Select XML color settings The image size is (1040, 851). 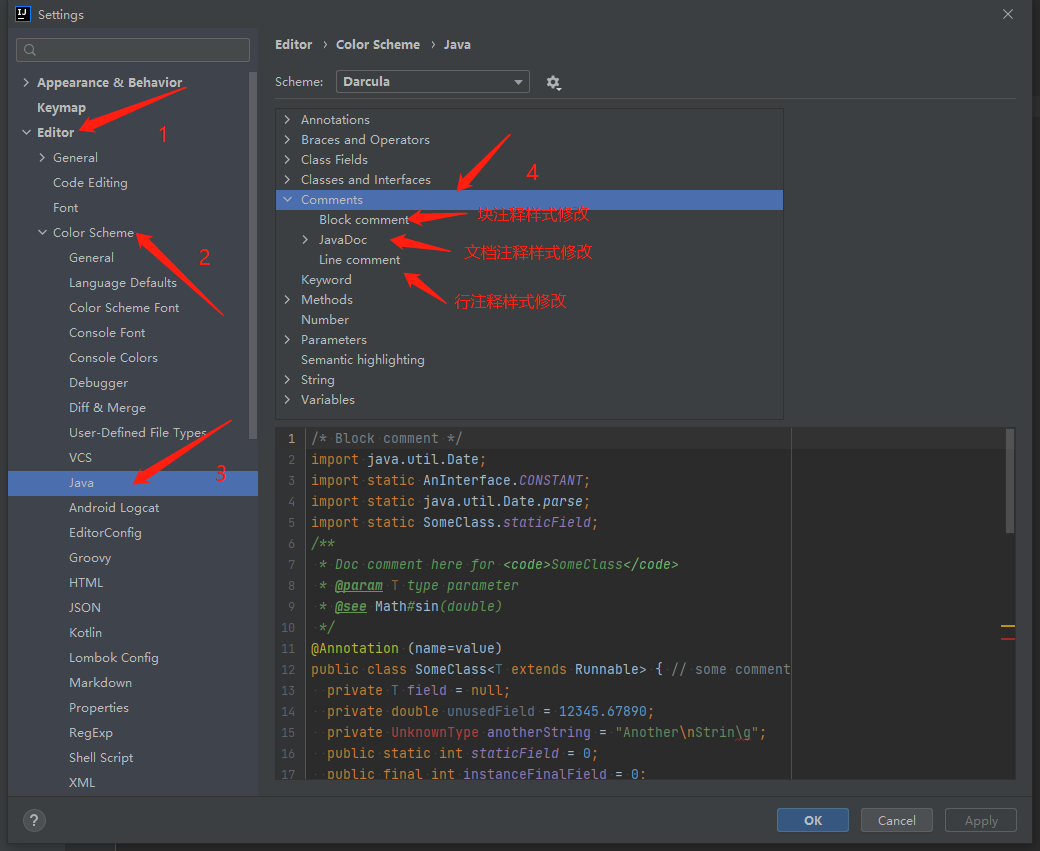tap(82, 783)
